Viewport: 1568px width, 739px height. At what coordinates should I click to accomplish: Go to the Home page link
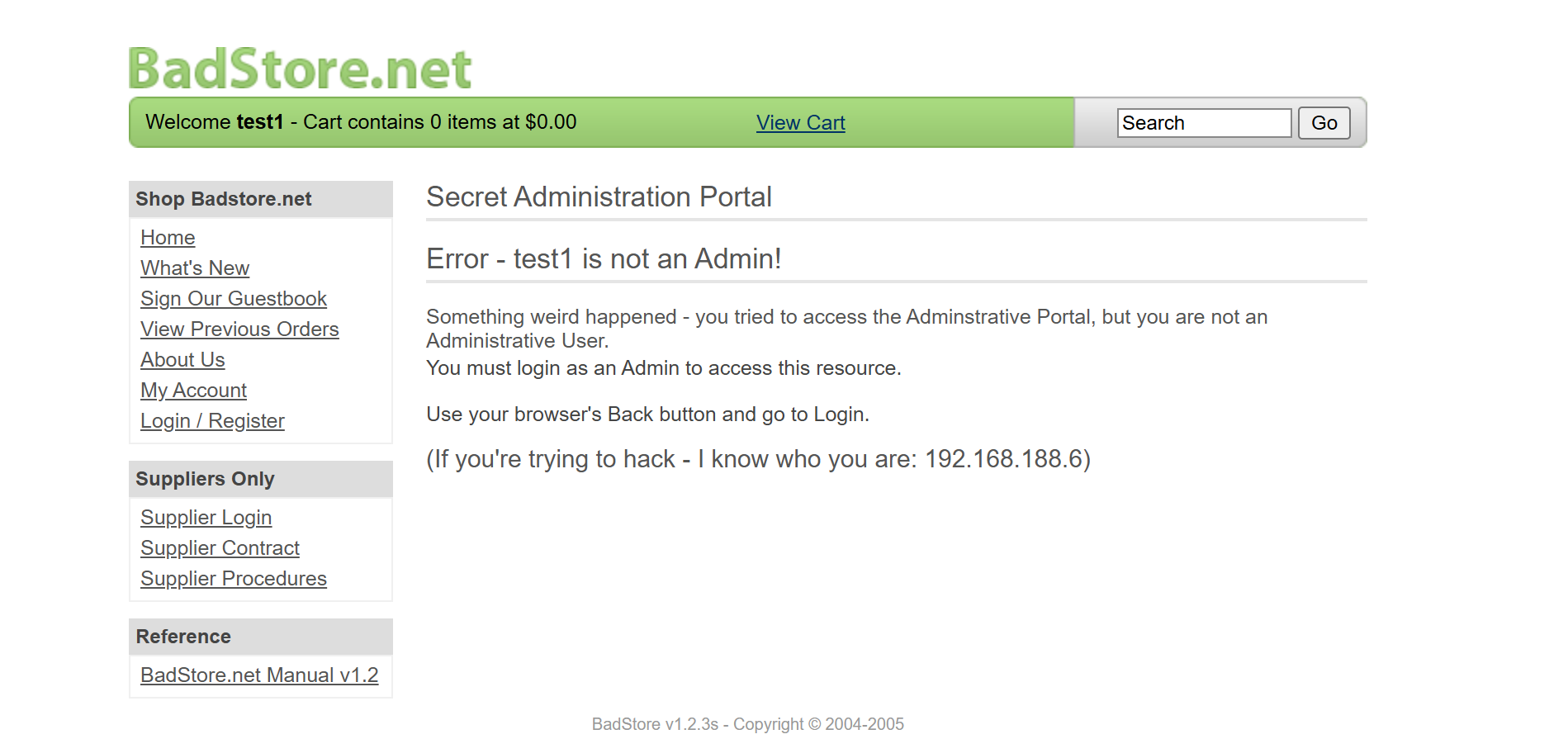168,238
